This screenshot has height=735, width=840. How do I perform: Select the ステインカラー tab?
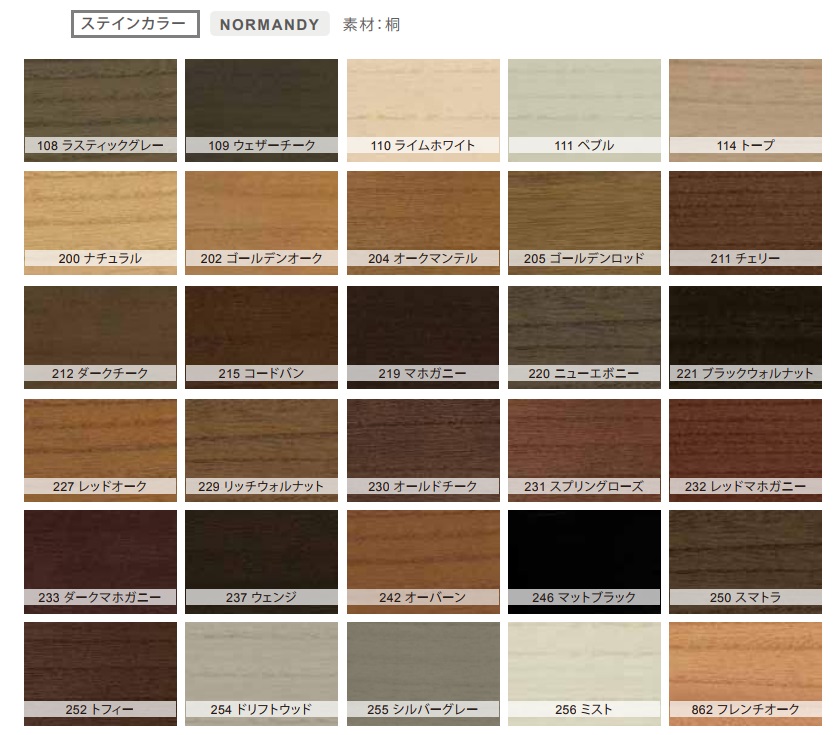click(135, 24)
